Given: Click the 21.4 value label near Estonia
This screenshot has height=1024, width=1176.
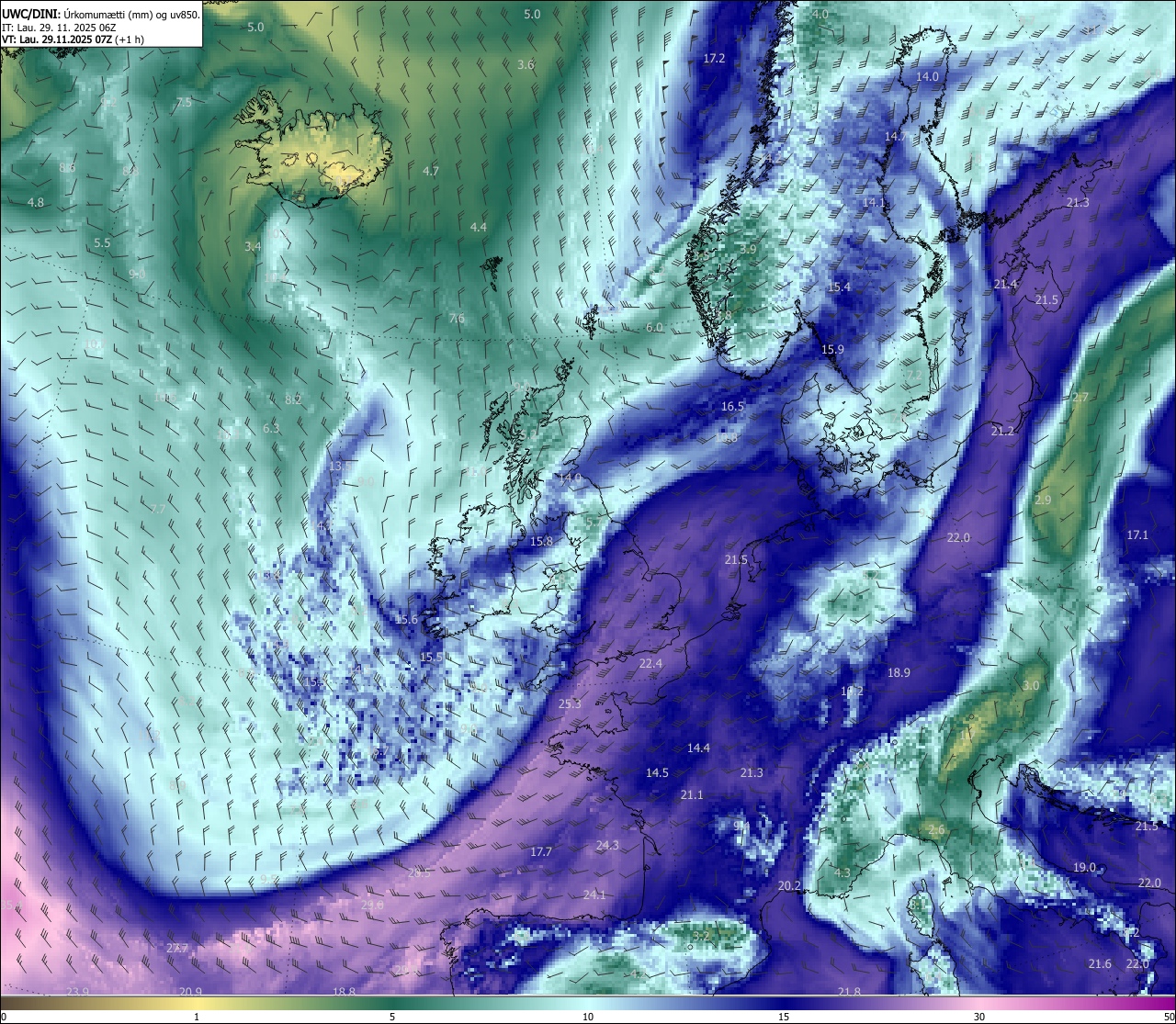Looking at the screenshot, I should (1005, 285).
